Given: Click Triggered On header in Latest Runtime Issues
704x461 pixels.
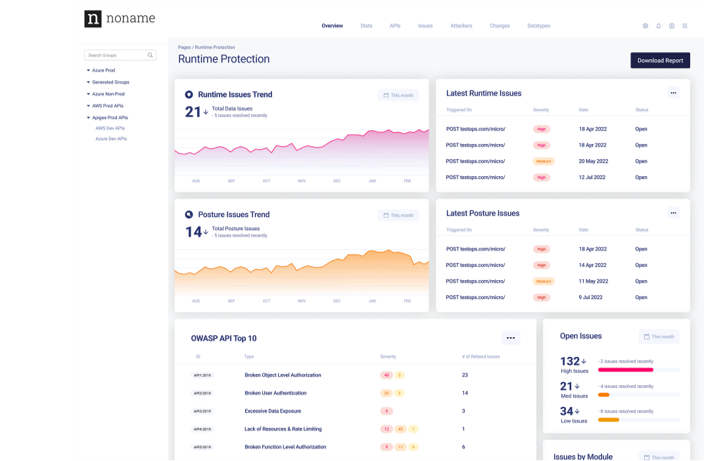Looking at the screenshot, I should 459,110.
